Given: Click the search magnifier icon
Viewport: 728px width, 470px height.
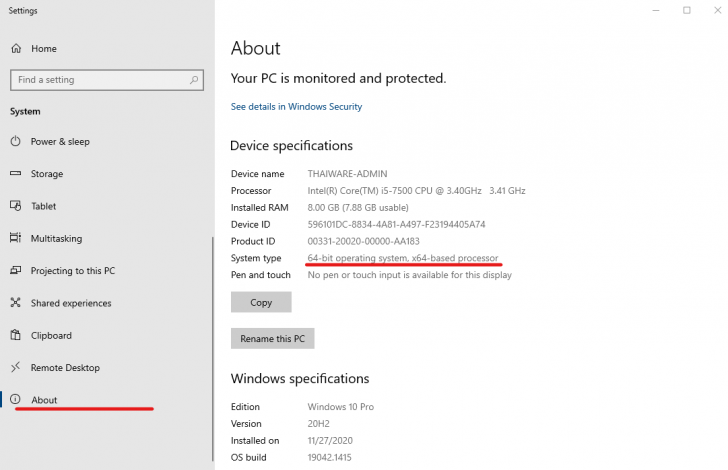Looking at the screenshot, I should pyautogui.click(x=194, y=80).
